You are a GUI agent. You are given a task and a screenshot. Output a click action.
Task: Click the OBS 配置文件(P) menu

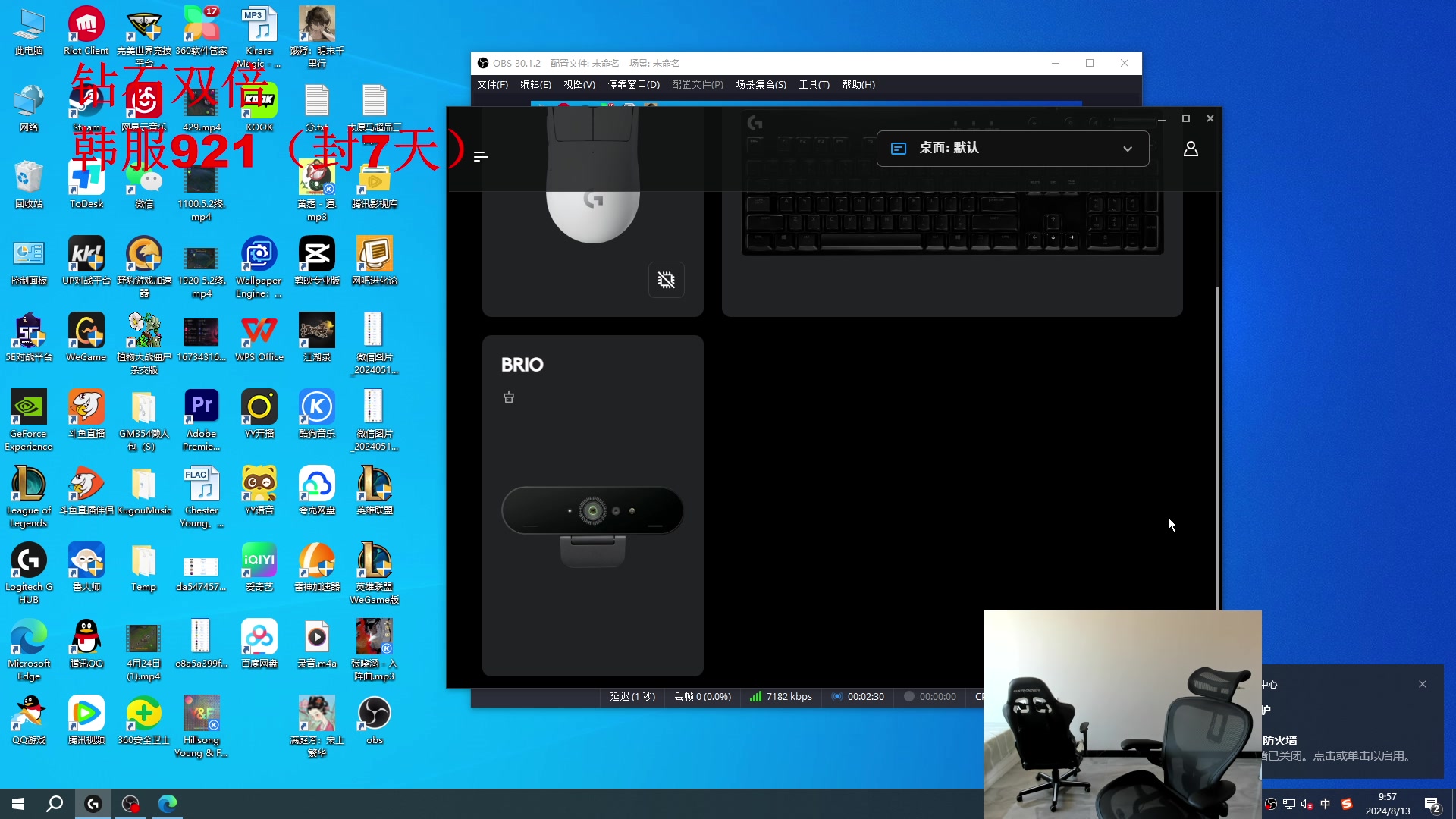[697, 84]
